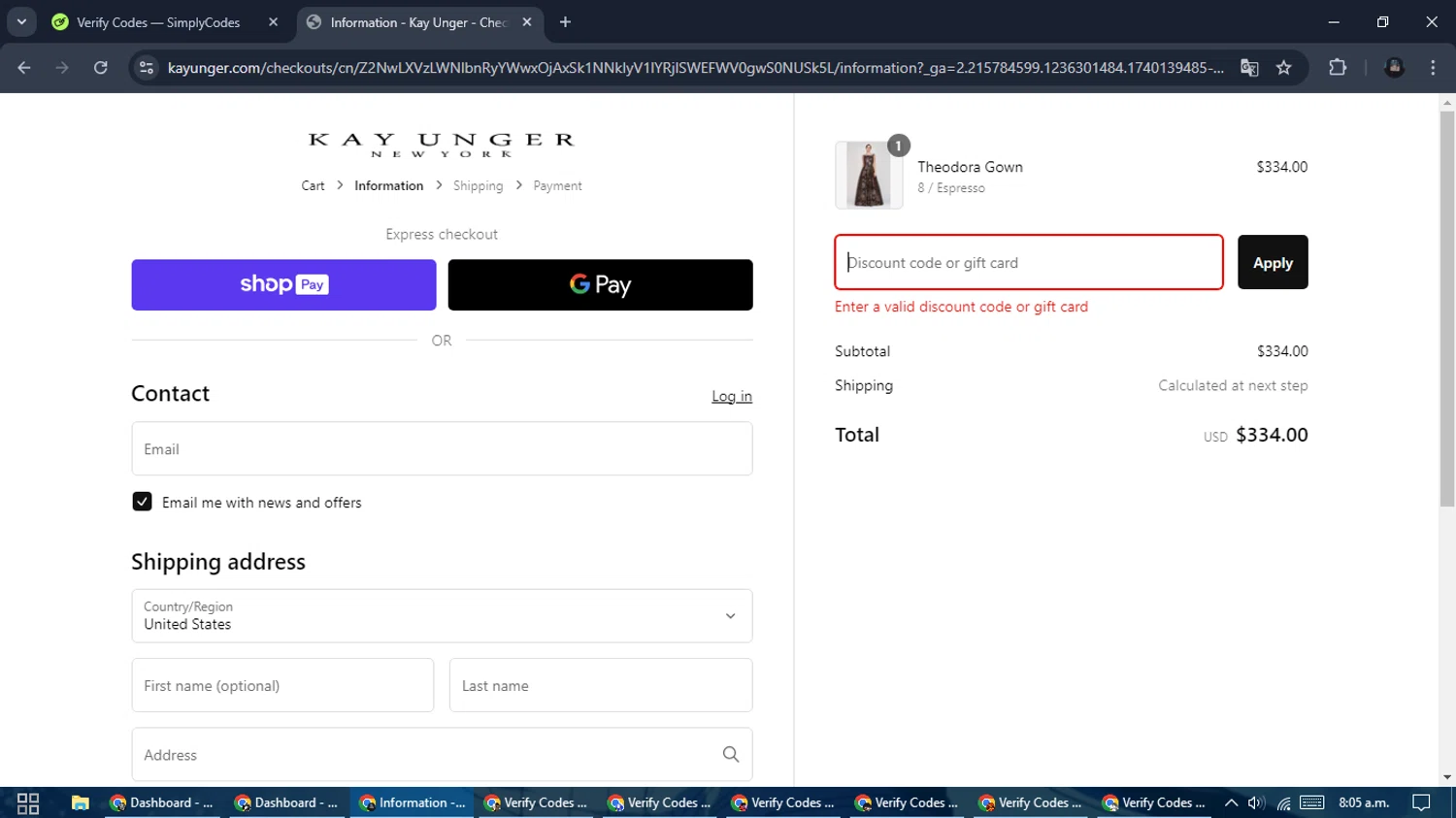Click the Address input field
This screenshot has width=1456, height=818.
pos(442,754)
